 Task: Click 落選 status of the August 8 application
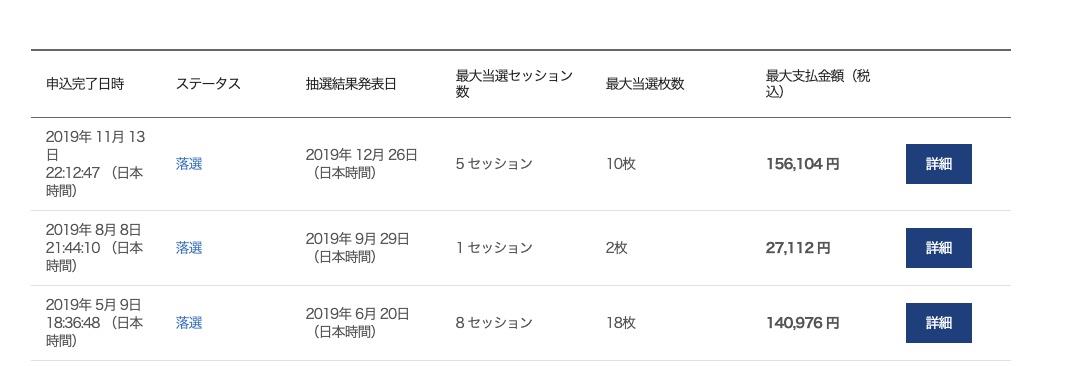click(x=189, y=248)
